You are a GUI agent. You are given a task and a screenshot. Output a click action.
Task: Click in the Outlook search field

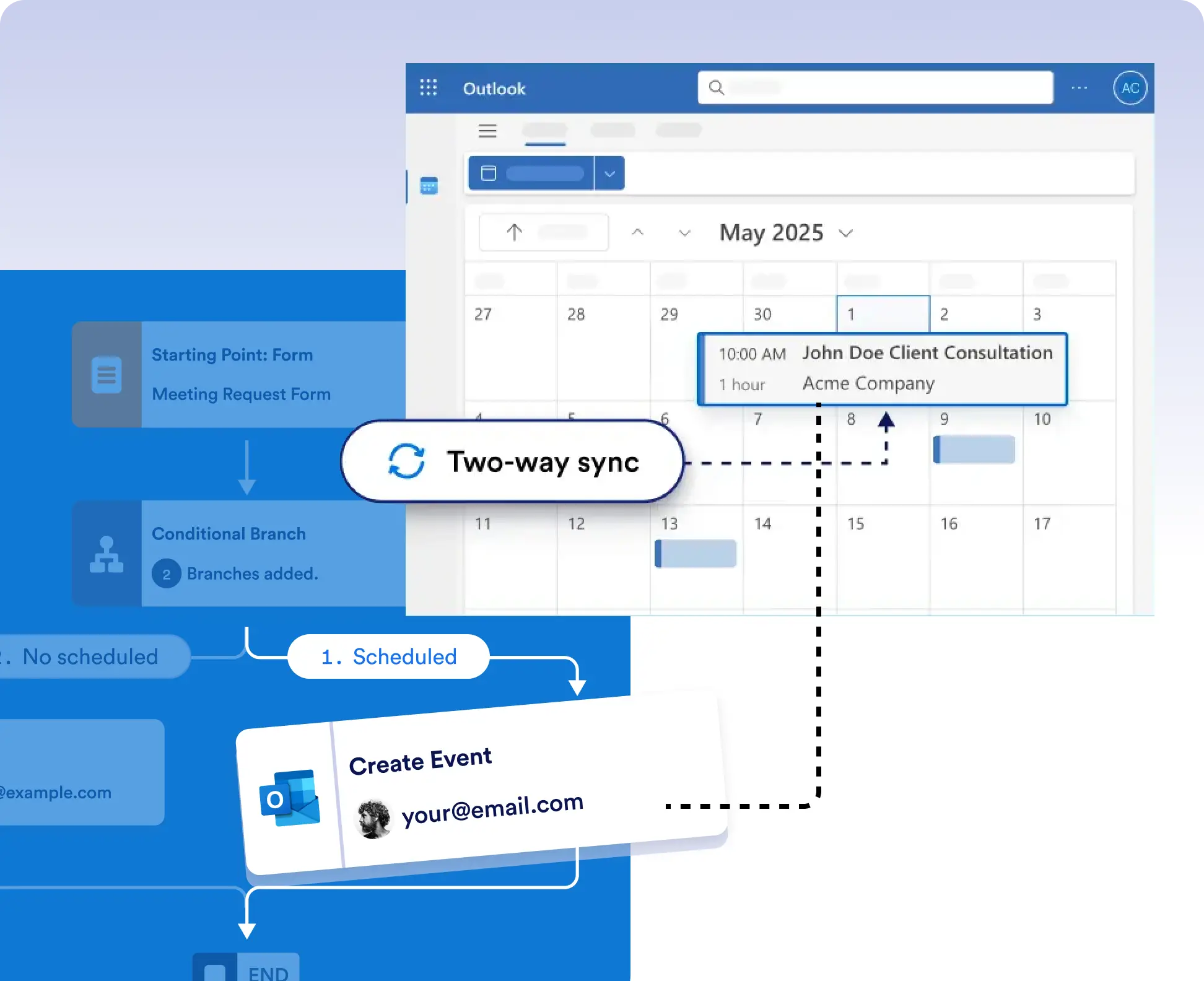coord(875,87)
